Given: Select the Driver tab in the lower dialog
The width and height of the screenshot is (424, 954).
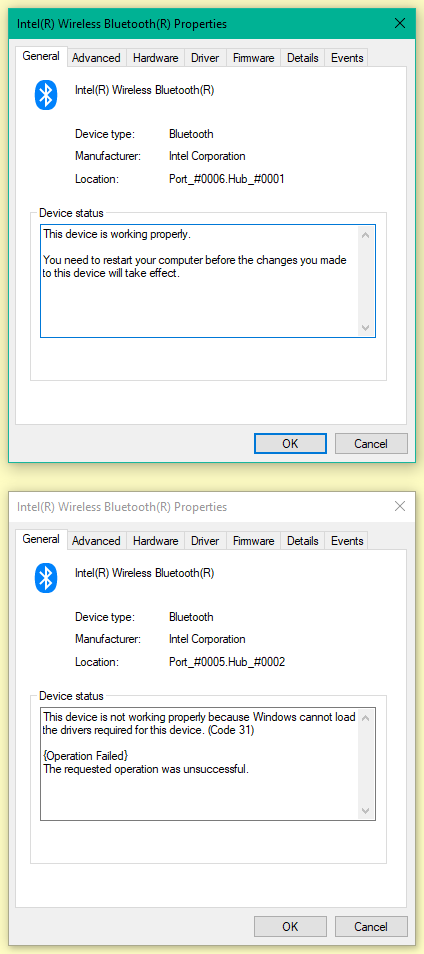Looking at the screenshot, I should (205, 540).
